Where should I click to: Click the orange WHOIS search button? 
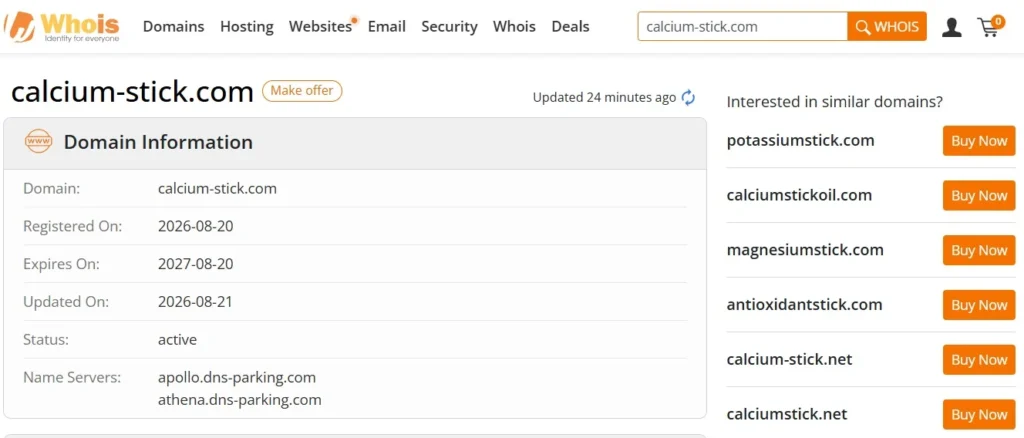[x=887, y=27]
